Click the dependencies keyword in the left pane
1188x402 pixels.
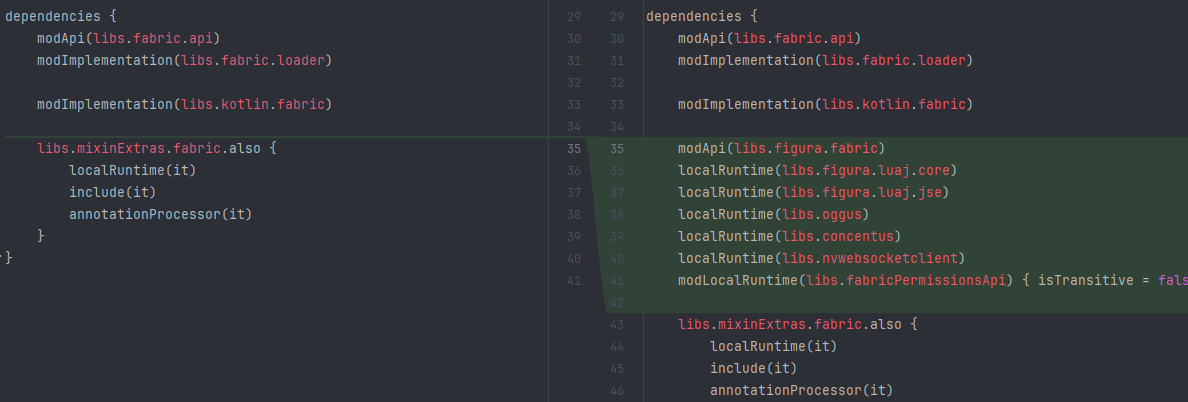click(52, 17)
